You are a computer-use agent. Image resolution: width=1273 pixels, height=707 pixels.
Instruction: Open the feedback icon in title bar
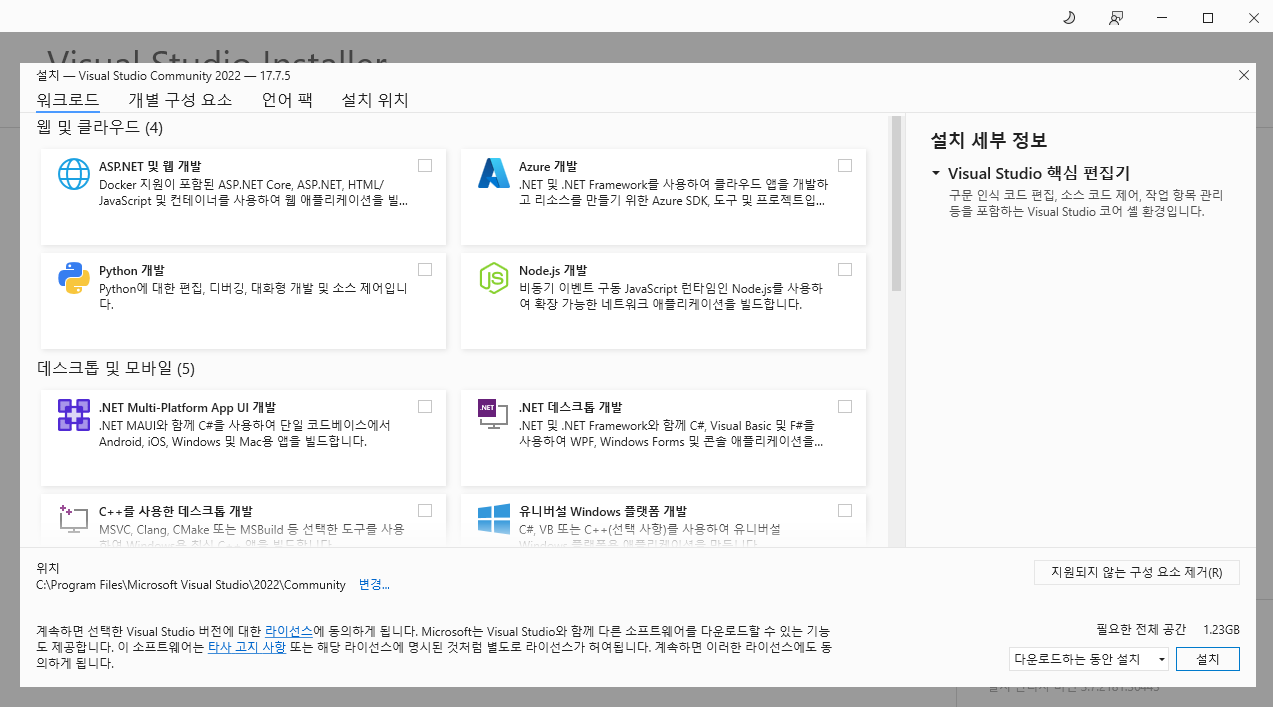tap(1115, 18)
